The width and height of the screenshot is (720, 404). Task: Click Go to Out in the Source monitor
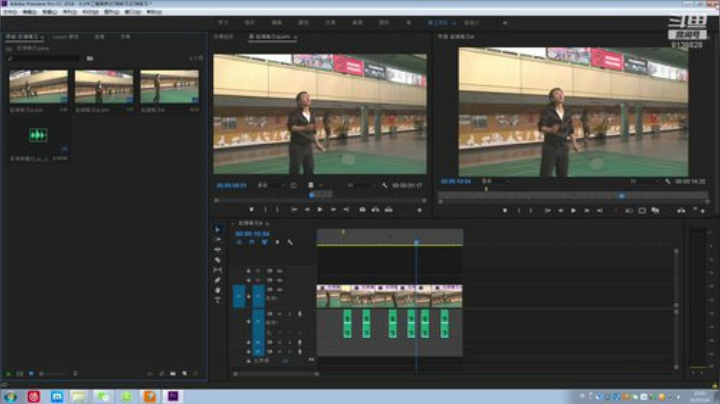346,210
